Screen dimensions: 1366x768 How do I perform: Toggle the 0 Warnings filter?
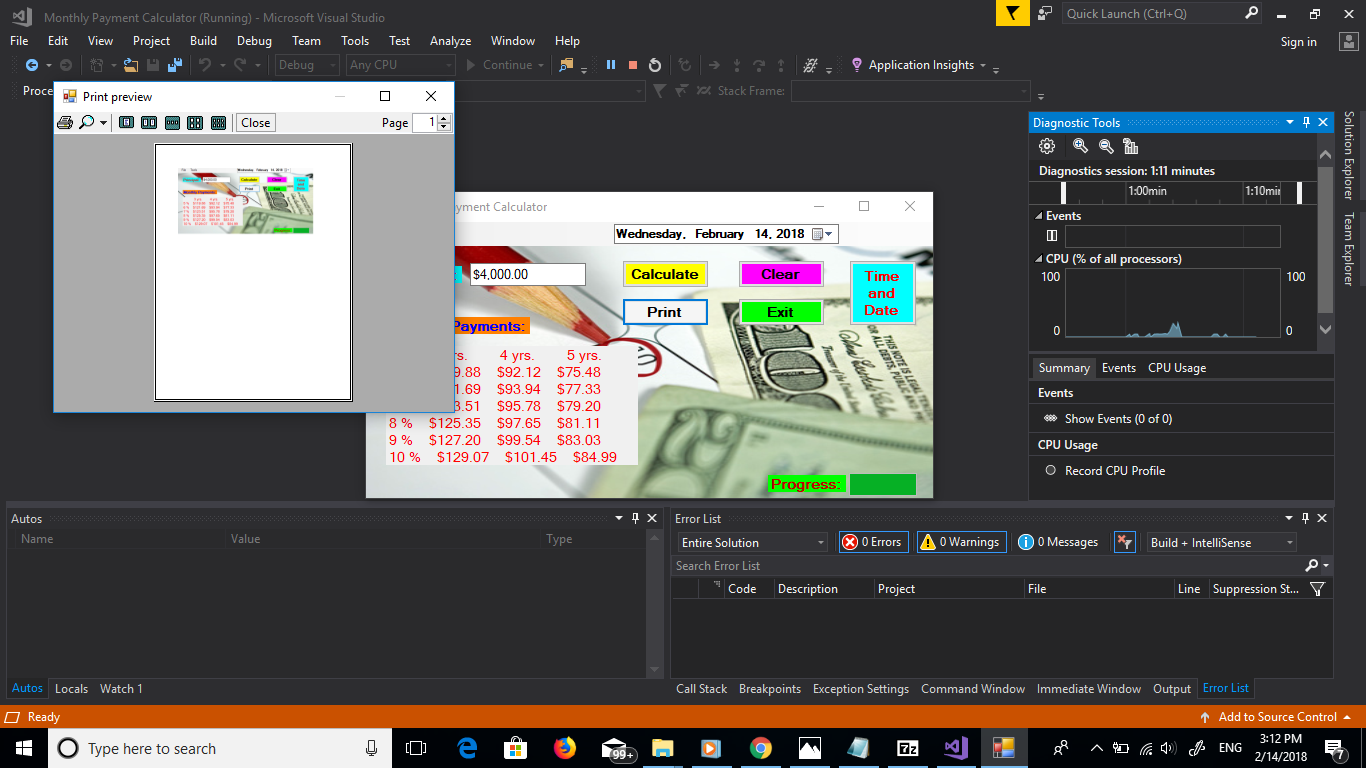click(x=961, y=542)
